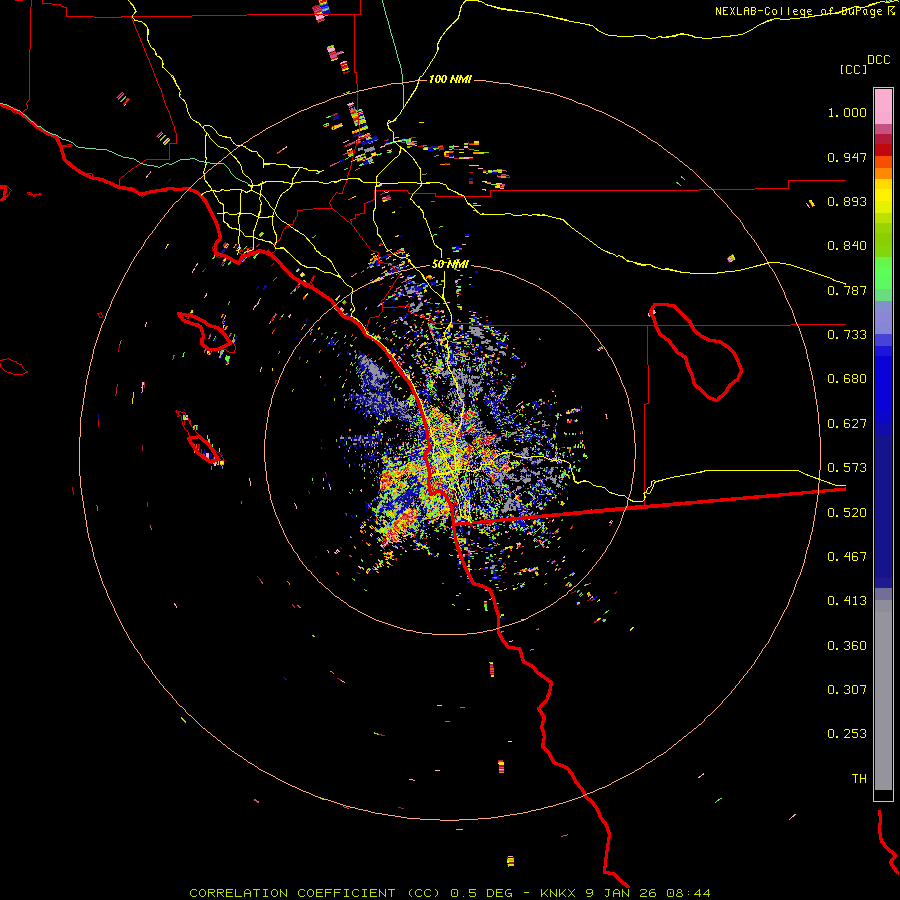Viewport: 900px width, 900px height.
Task: Click the 0.840 legend value
Action: [847, 246]
